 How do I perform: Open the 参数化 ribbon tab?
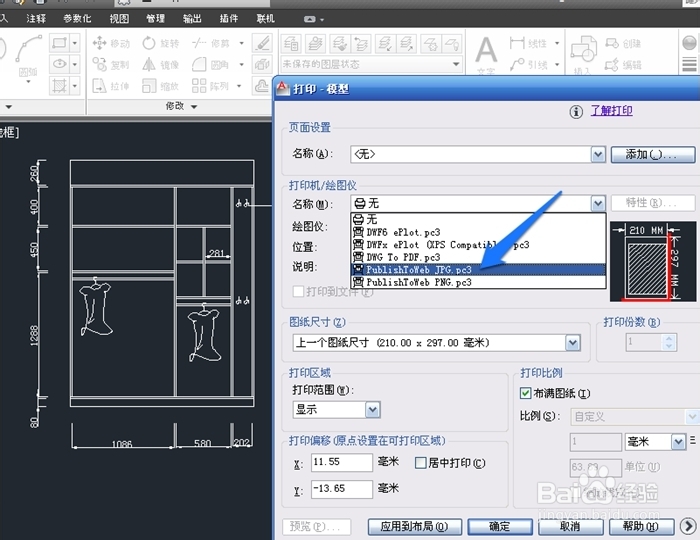pyautogui.click(x=77, y=19)
